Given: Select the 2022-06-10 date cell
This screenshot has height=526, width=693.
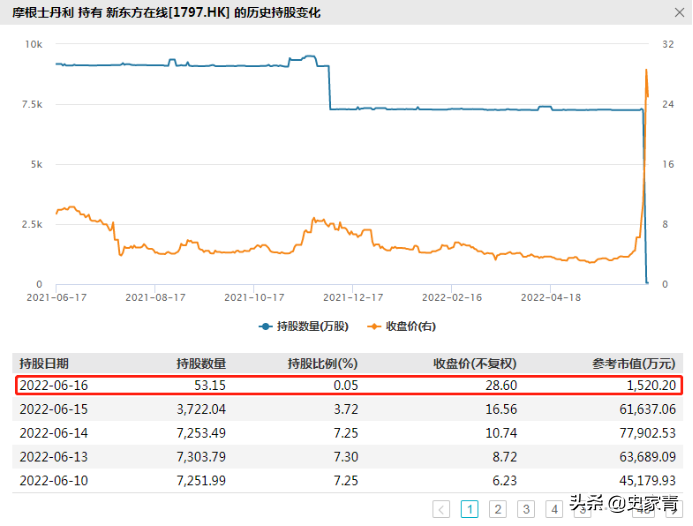Looking at the screenshot, I should click(x=53, y=480).
